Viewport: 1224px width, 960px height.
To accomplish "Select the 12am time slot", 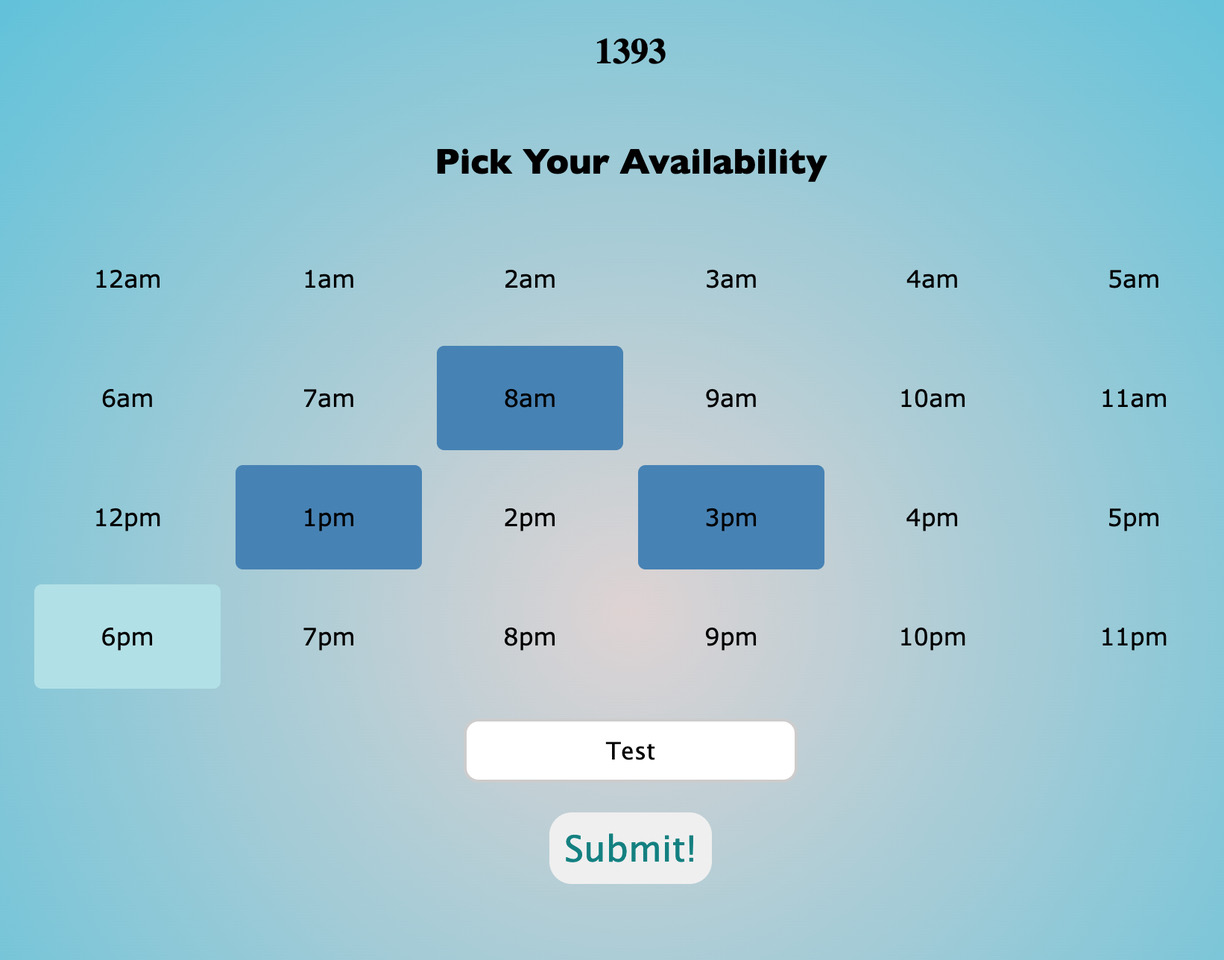I will point(127,279).
